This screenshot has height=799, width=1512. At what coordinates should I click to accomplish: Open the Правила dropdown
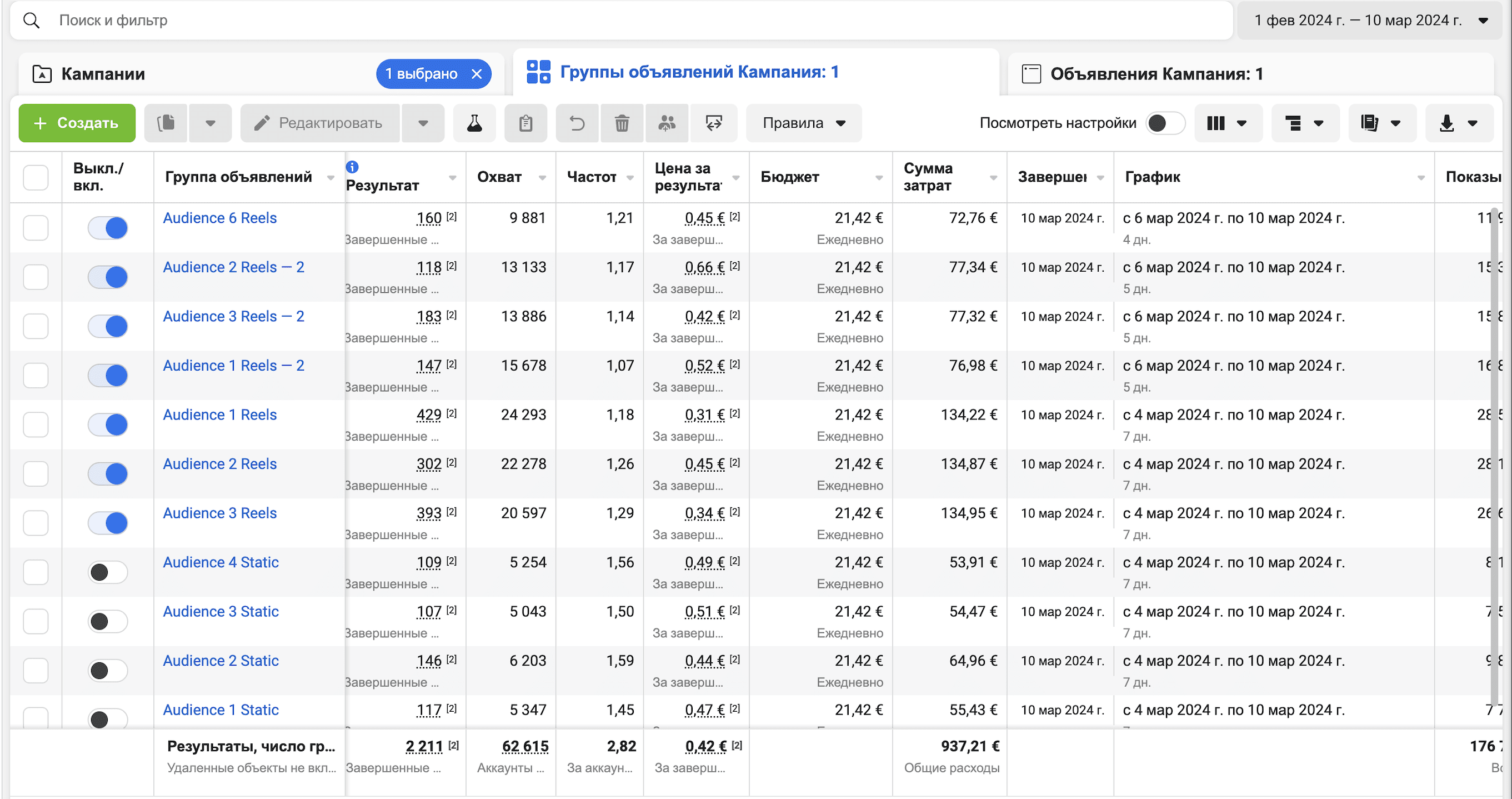[803, 123]
